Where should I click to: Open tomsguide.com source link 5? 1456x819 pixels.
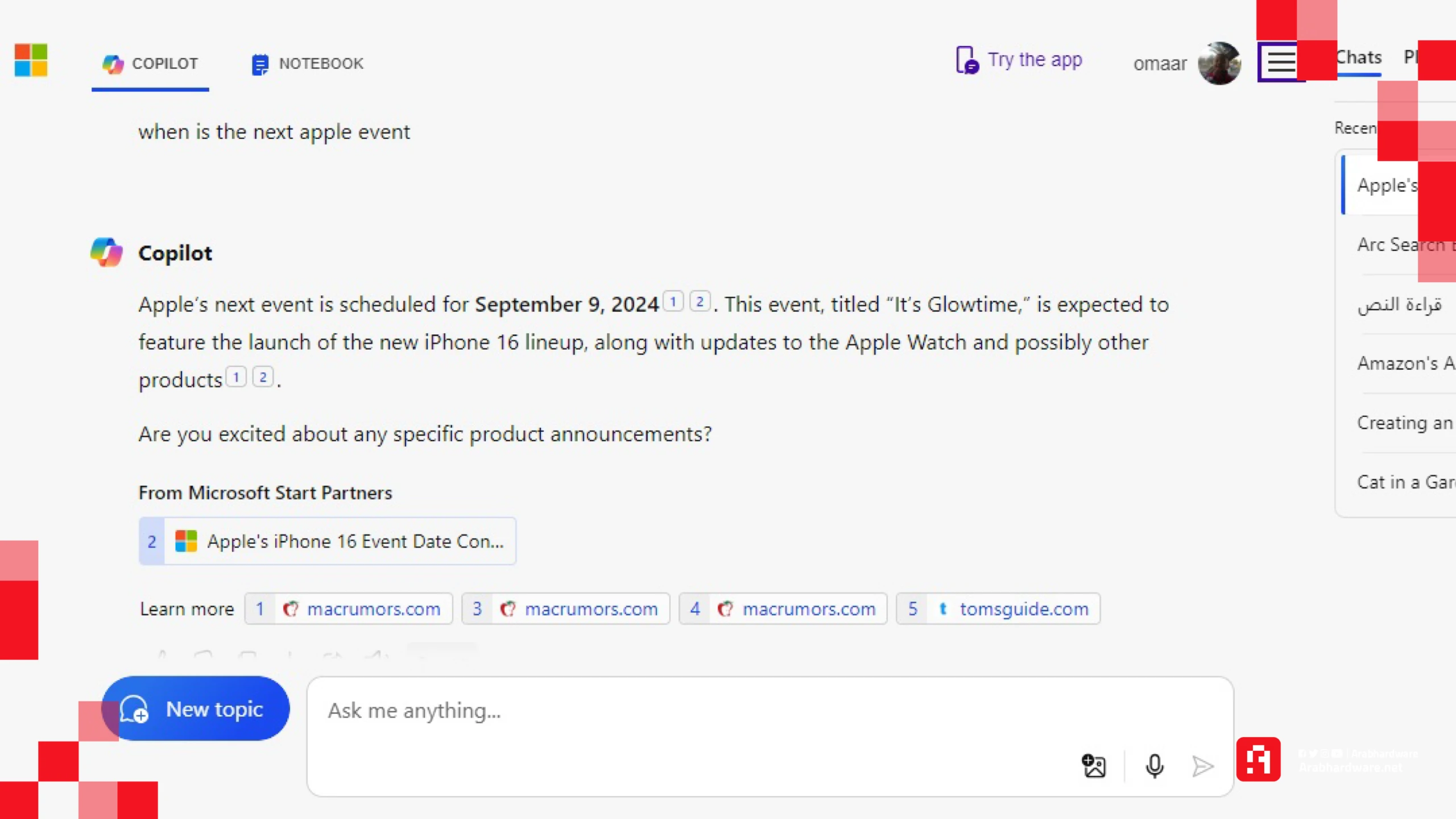pos(998,609)
